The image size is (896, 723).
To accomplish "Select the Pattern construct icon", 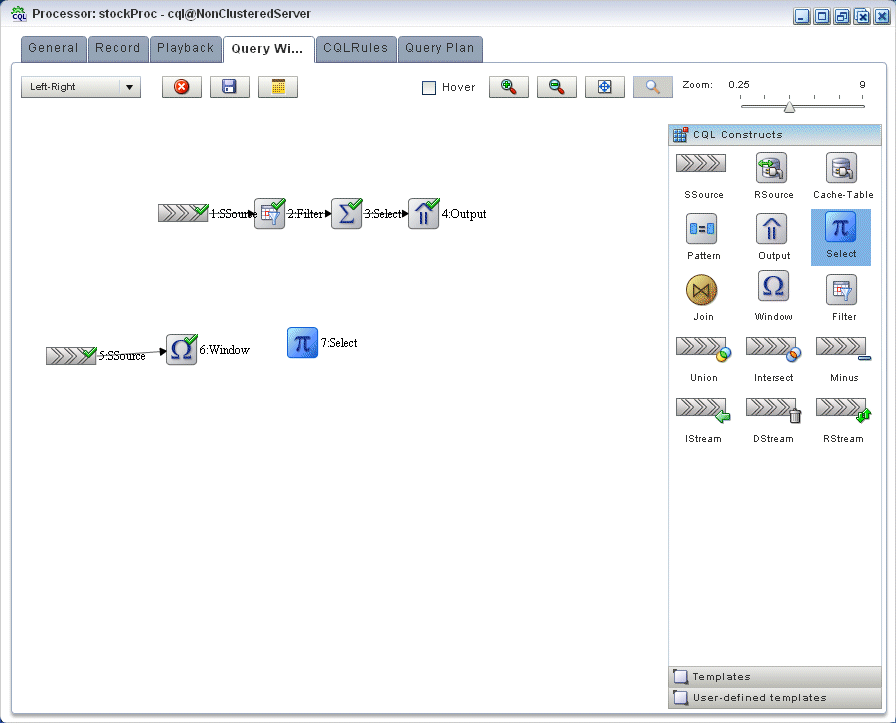I will [701, 229].
